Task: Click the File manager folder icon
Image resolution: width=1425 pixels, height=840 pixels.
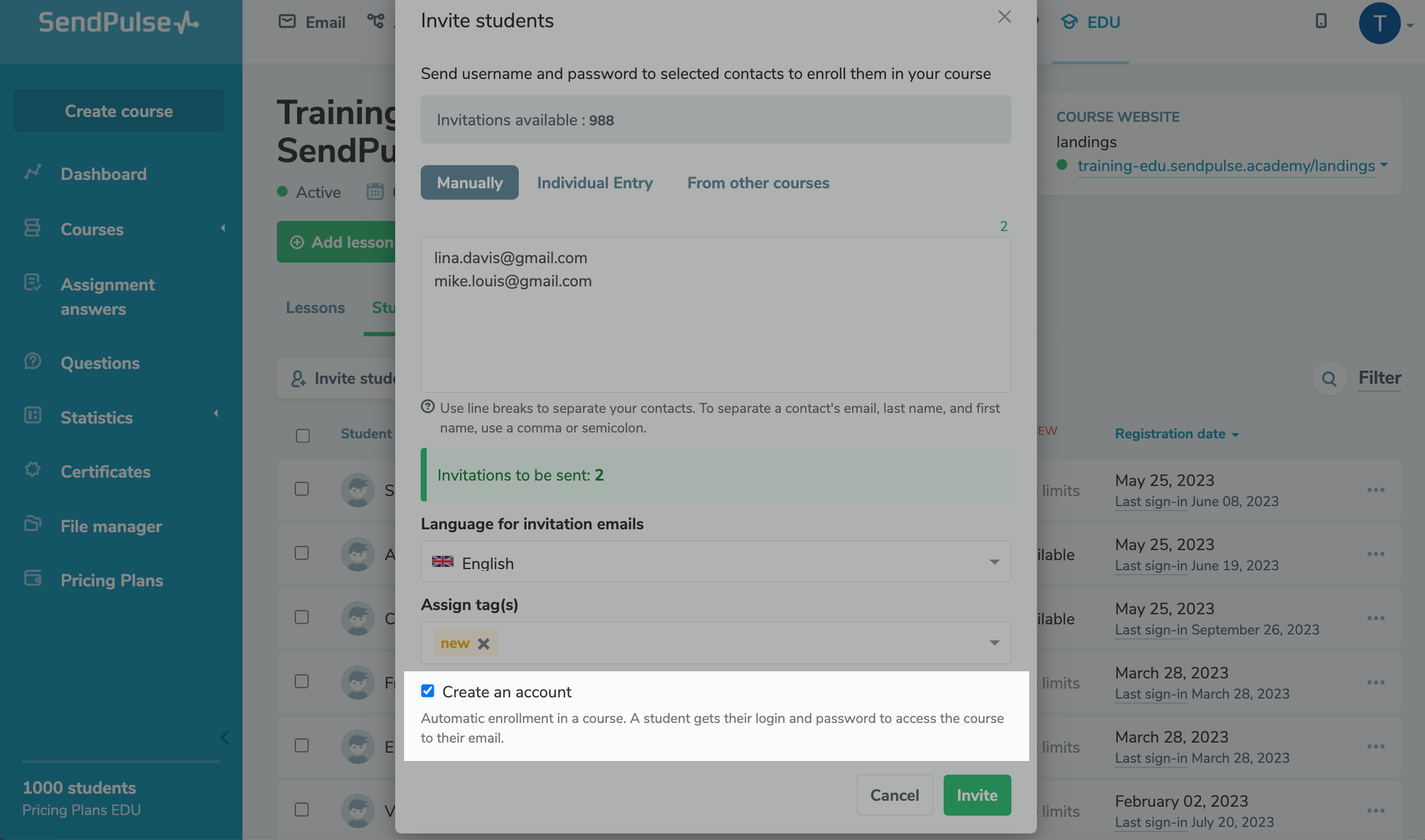Action: 33,524
